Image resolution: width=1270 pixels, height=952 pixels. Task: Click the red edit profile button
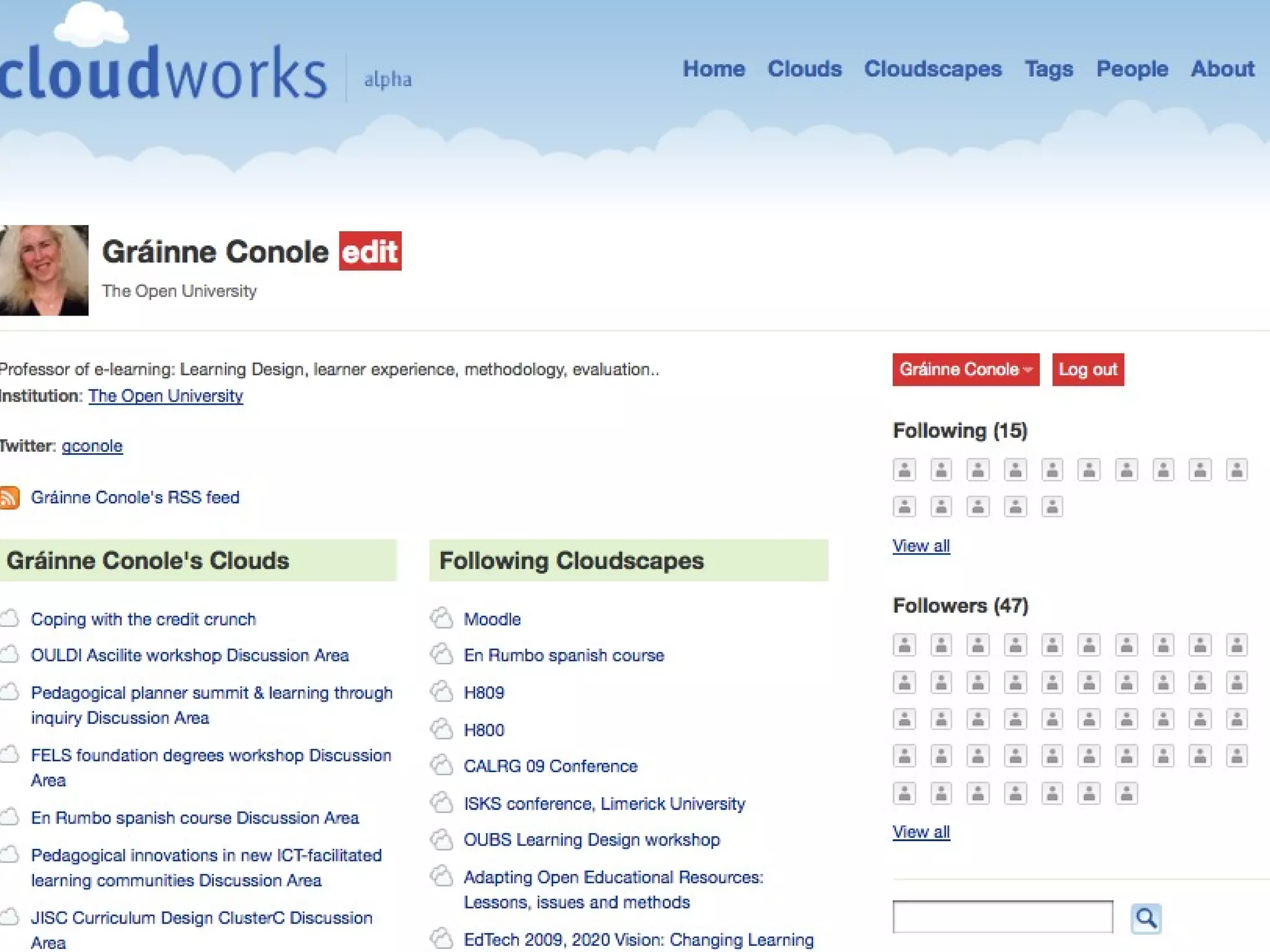370,251
